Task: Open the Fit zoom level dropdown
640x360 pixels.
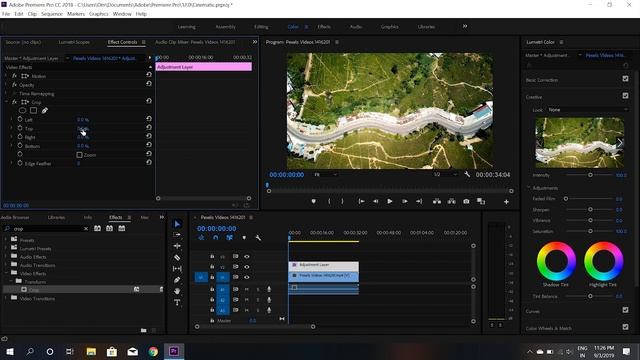Action: tap(325, 174)
